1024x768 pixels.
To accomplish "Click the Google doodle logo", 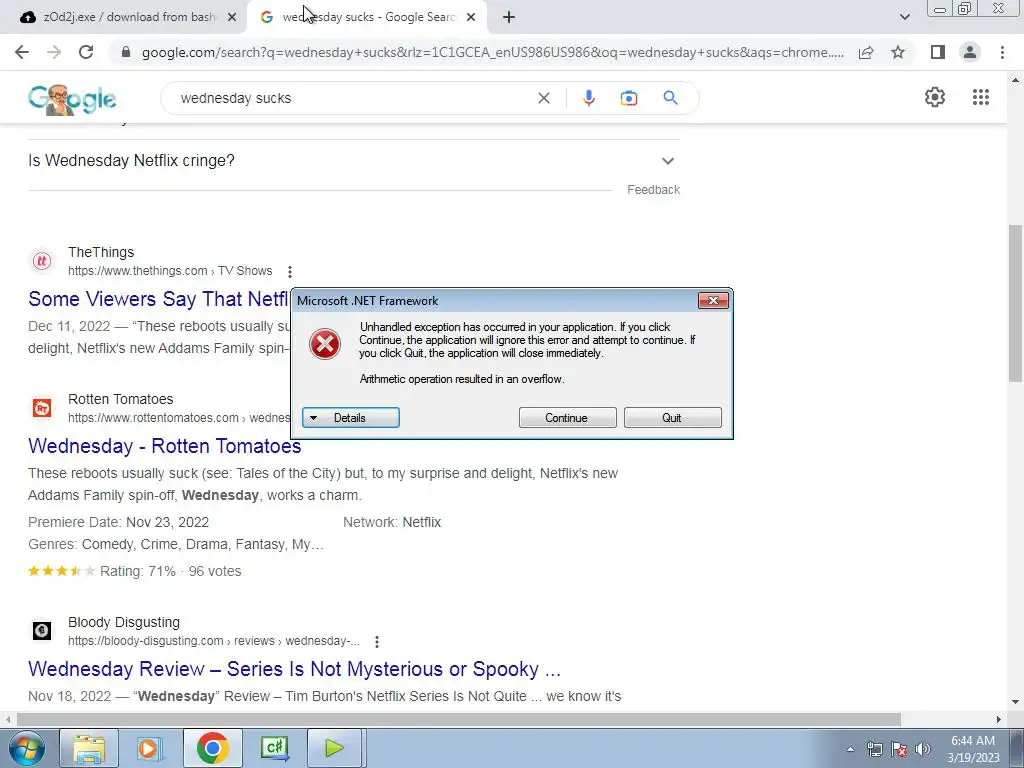I will tap(72, 99).
